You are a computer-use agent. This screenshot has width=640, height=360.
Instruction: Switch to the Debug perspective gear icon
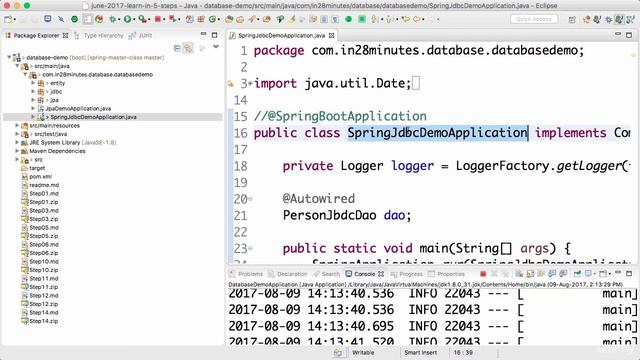(x=609, y=19)
